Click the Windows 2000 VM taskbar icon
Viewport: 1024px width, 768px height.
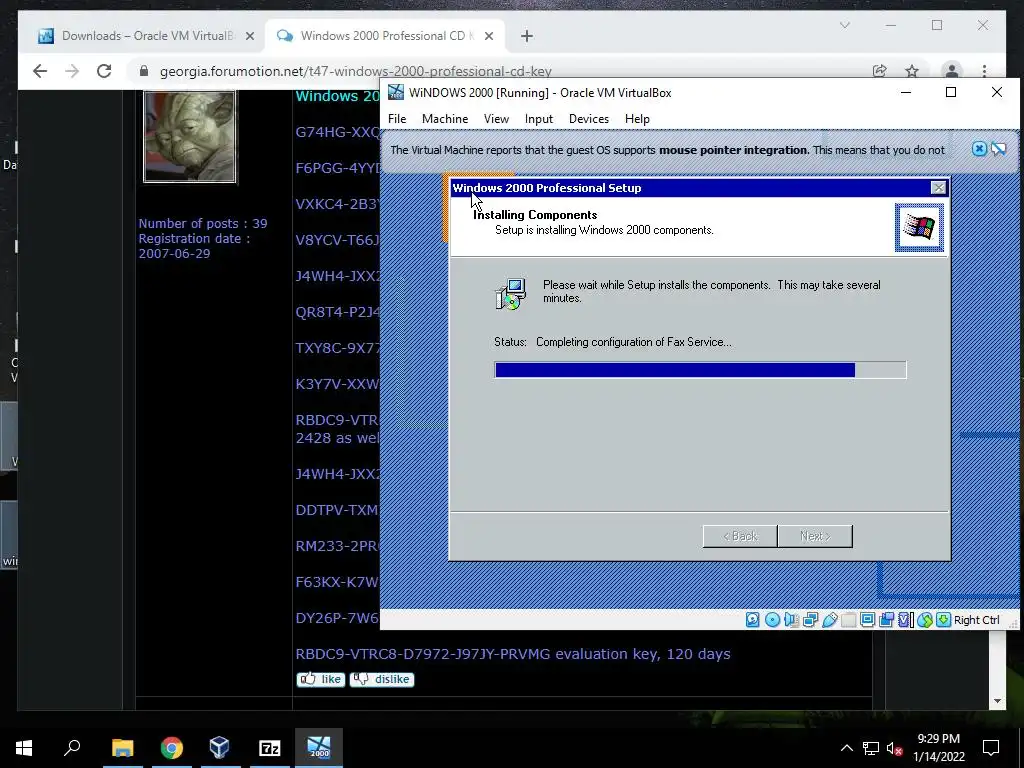click(319, 748)
